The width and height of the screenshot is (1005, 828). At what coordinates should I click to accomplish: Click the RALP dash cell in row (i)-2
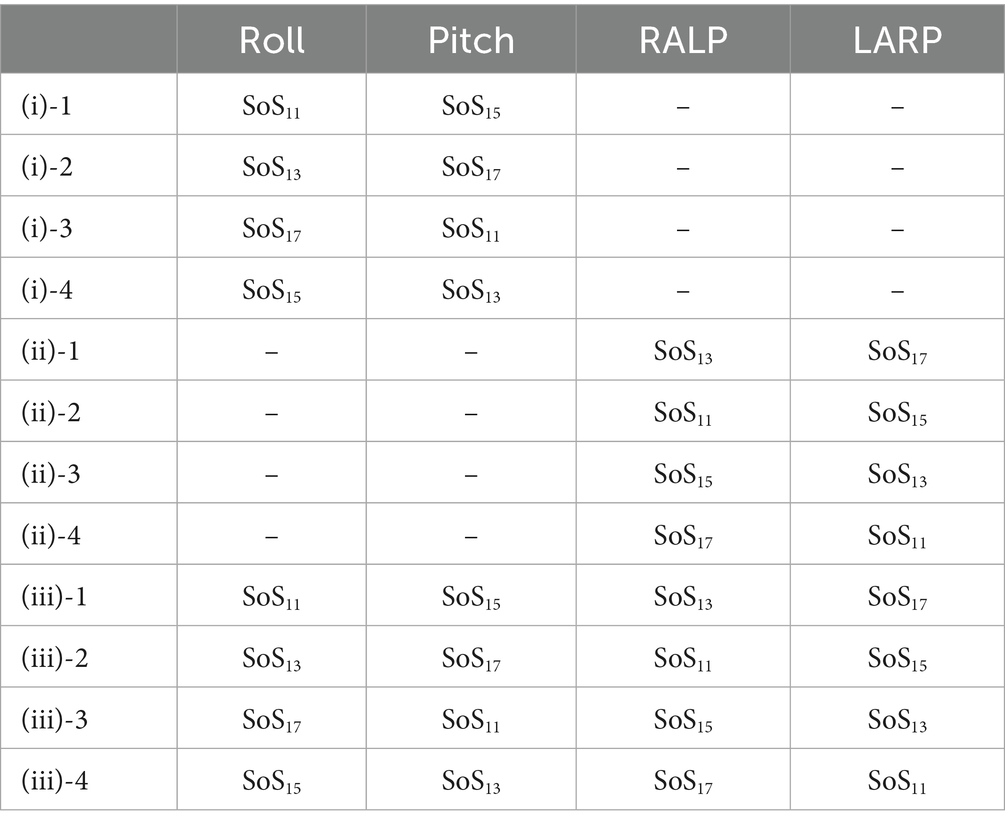point(683,168)
